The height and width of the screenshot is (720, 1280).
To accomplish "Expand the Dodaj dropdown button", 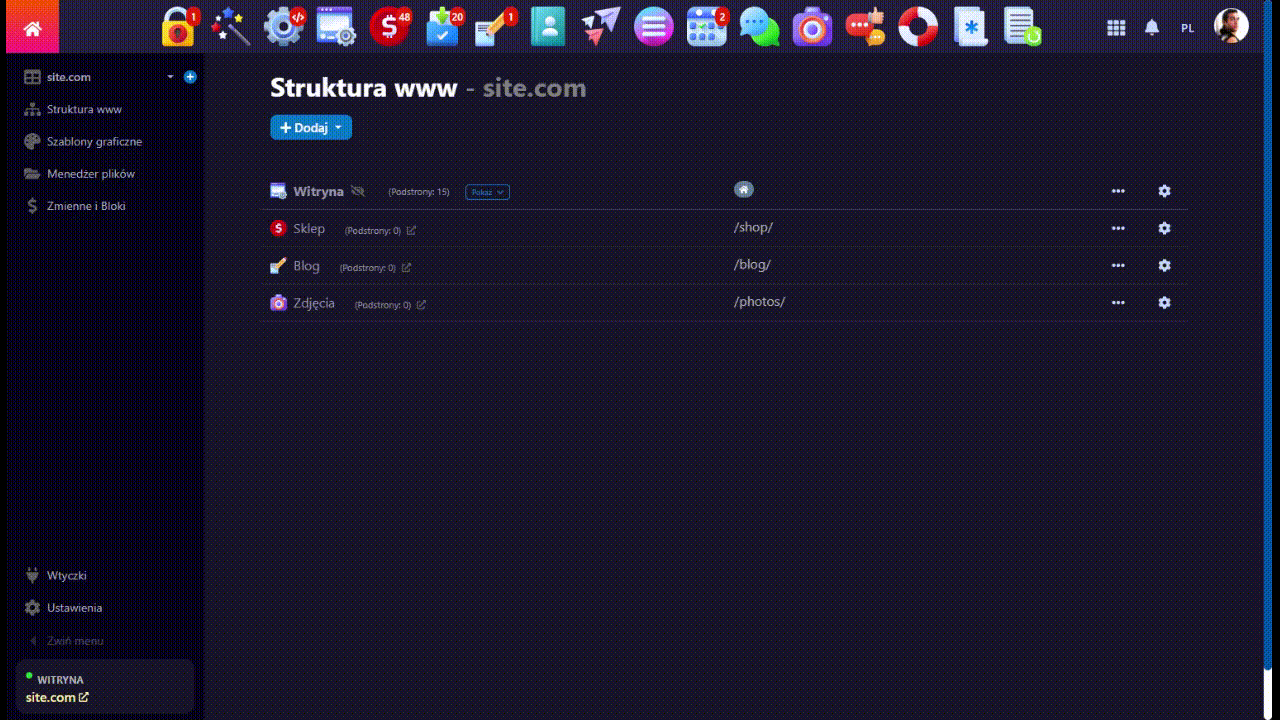I will [x=311, y=127].
